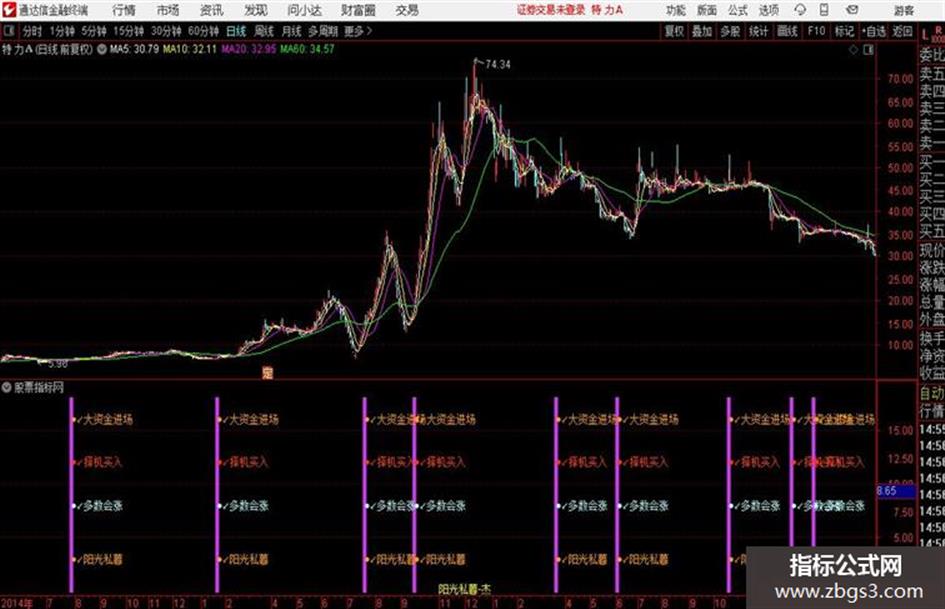
Task: Click the 5.98 low price label
Action: pyautogui.click(x=57, y=364)
